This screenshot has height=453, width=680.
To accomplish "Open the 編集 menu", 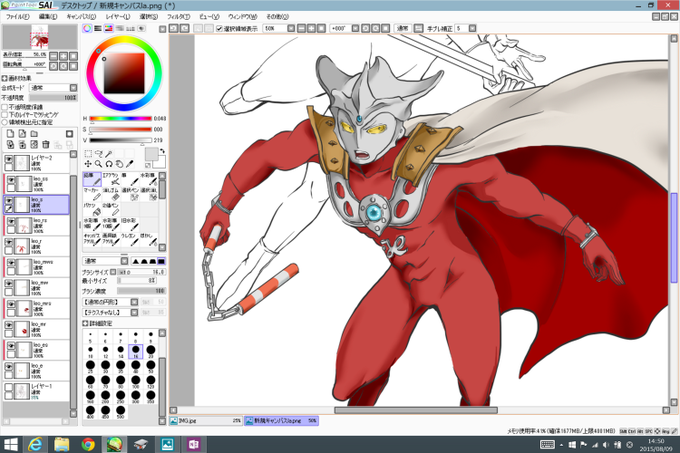I will (x=48, y=17).
